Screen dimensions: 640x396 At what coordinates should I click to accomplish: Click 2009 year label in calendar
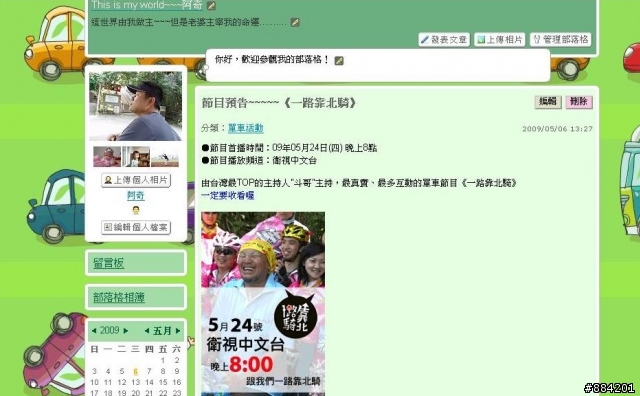[x=109, y=330]
